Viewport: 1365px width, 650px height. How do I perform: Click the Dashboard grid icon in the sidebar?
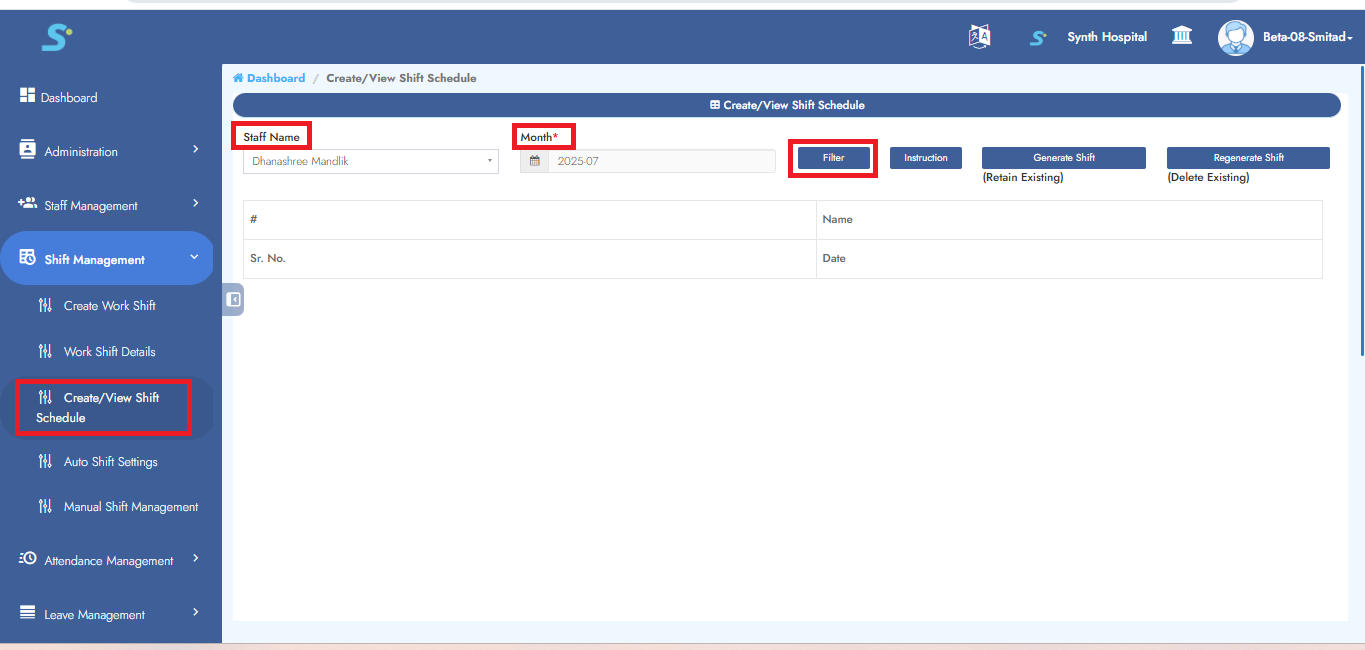coord(26,94)
